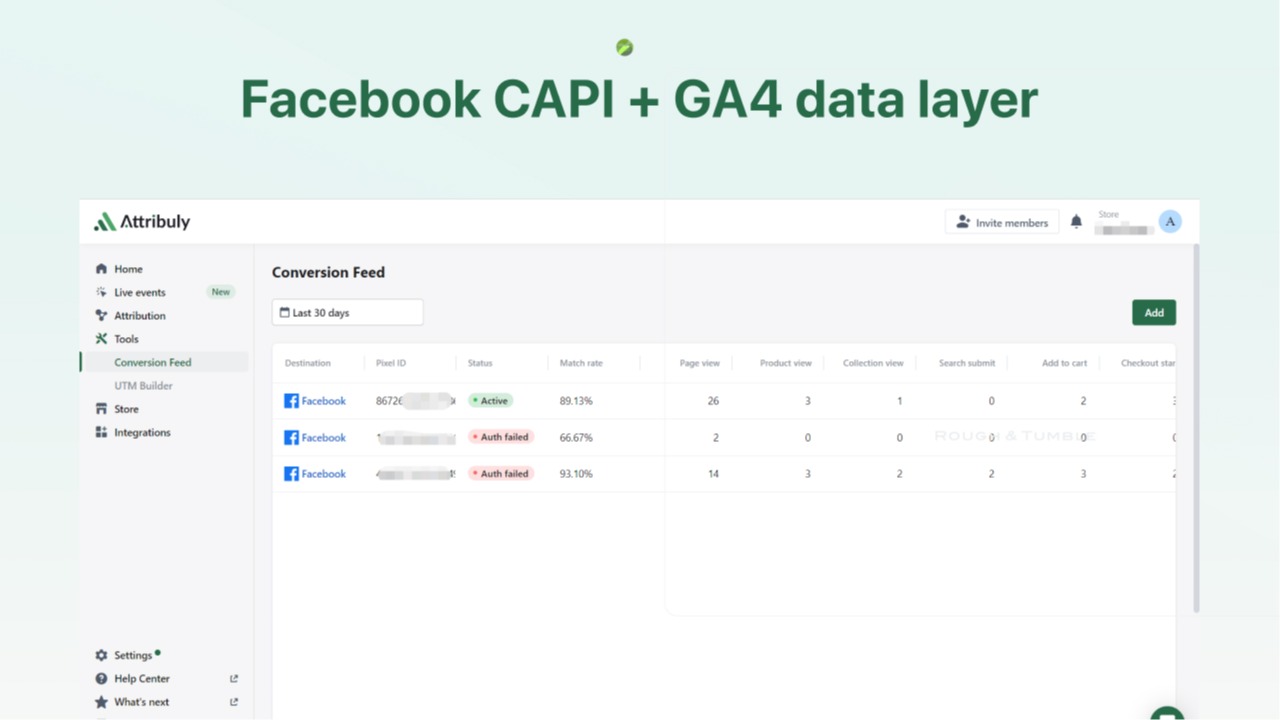Viewport: 1280px width, 720px height.
Task: Open the Home page icon
Action: click(101, 269)
